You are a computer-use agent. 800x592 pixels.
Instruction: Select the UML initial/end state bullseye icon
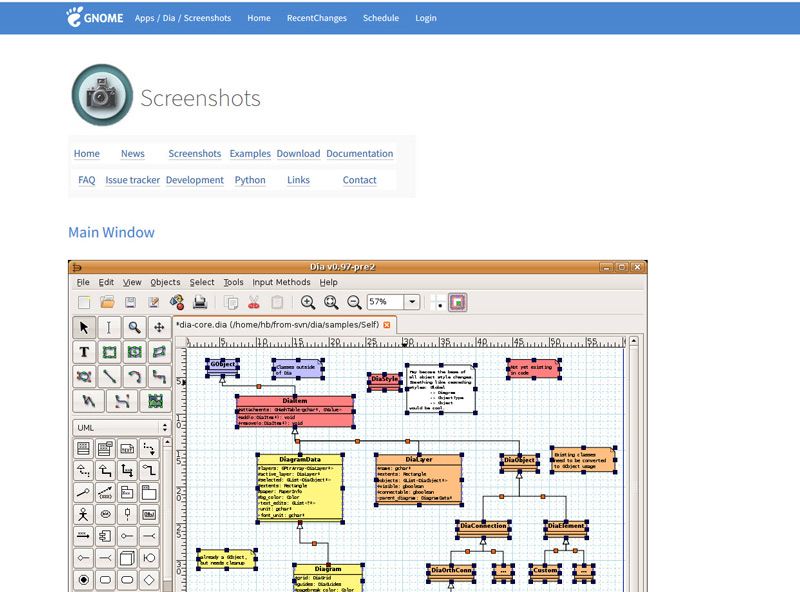[83, 580]
